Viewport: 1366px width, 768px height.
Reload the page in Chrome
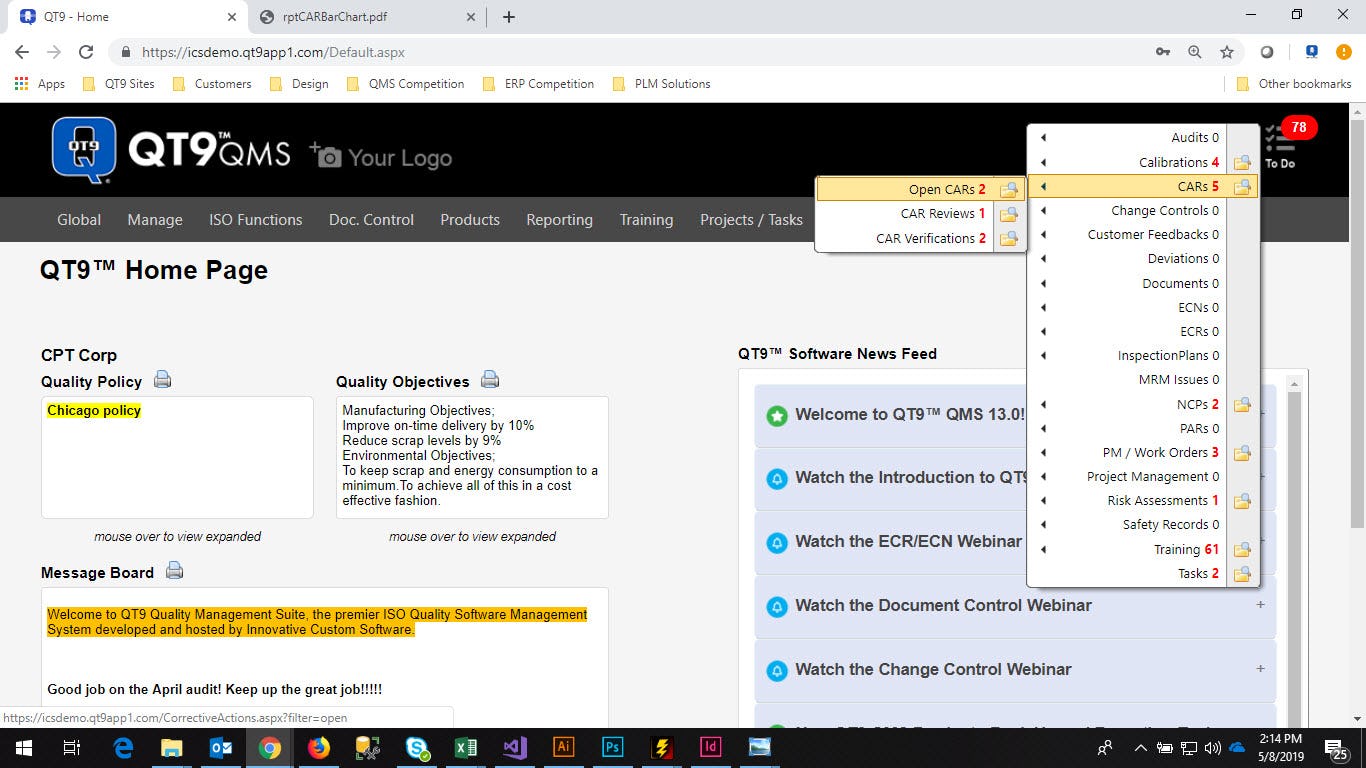click(86, 52)
